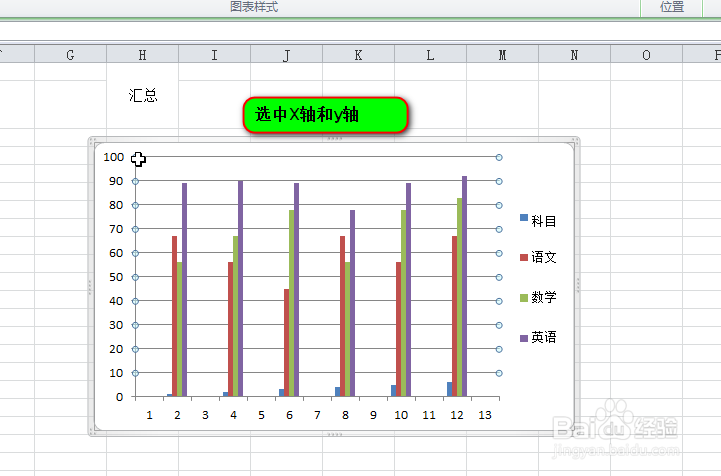Screen dimensions: 721x476
Task: Select column I header
Action: (x=214, y=55)
